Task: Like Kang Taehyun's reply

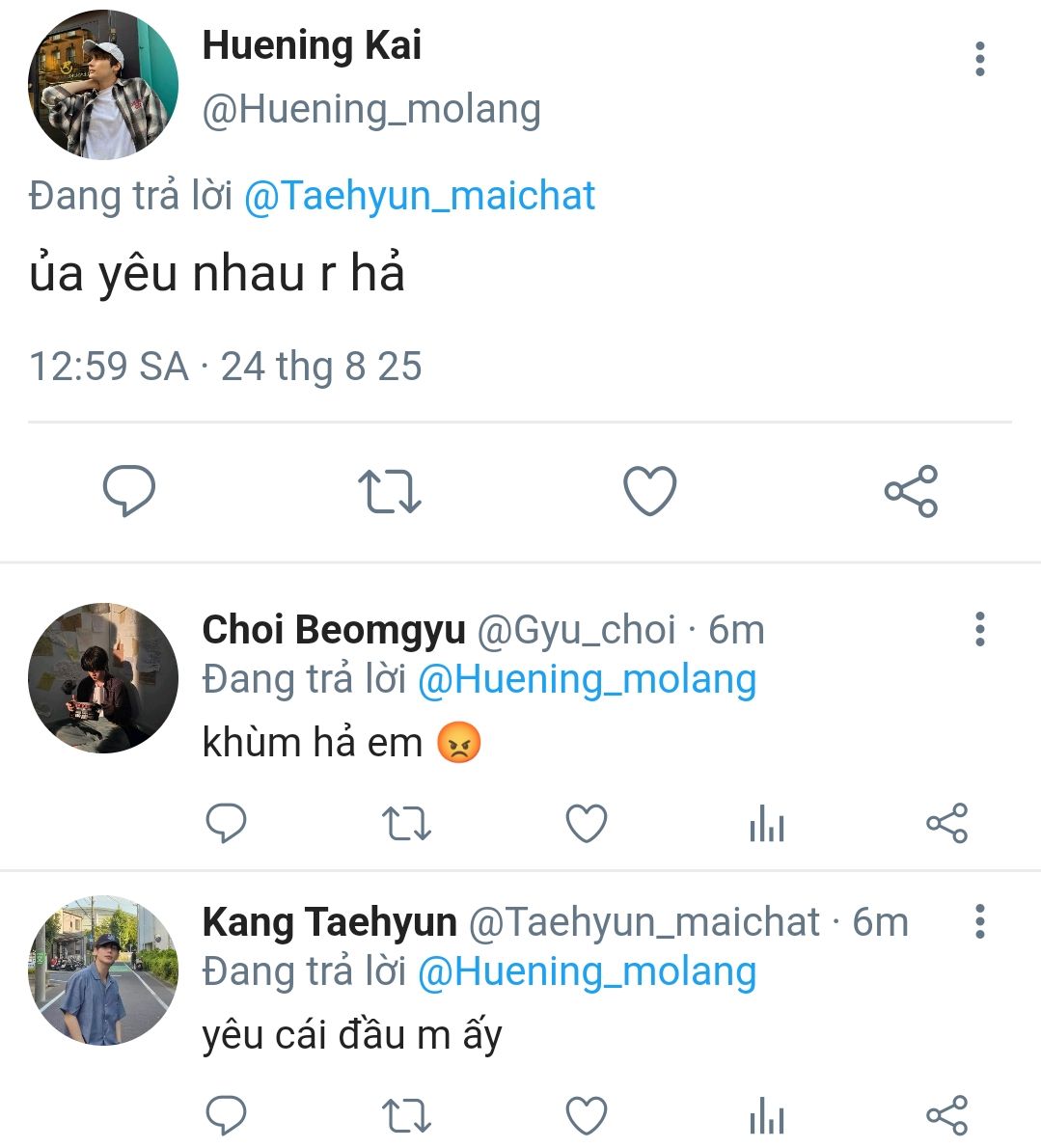Action: click(586, 1116)
